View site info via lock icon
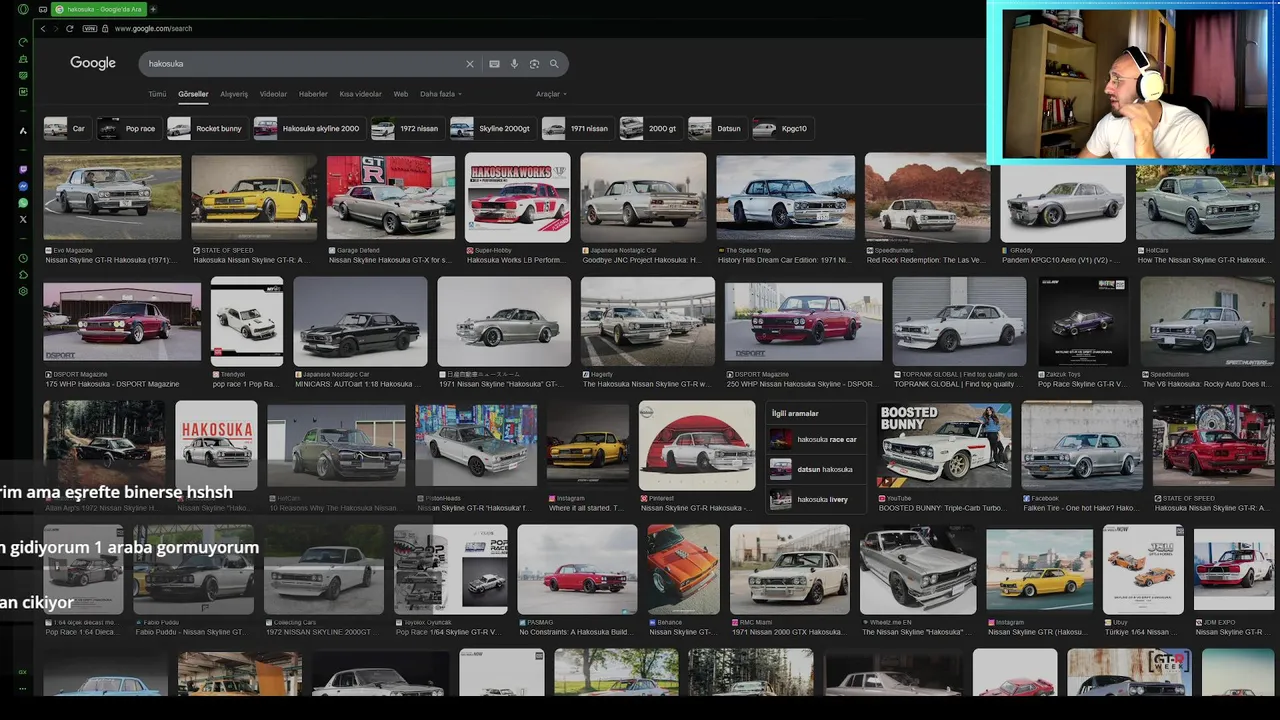The image size is (1280, 720). (x=105, y=28)
